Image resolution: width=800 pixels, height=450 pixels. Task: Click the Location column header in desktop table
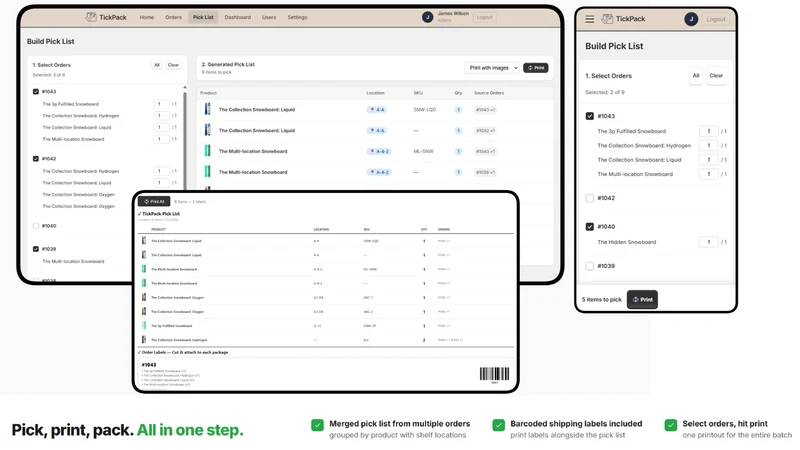(375, 93)
